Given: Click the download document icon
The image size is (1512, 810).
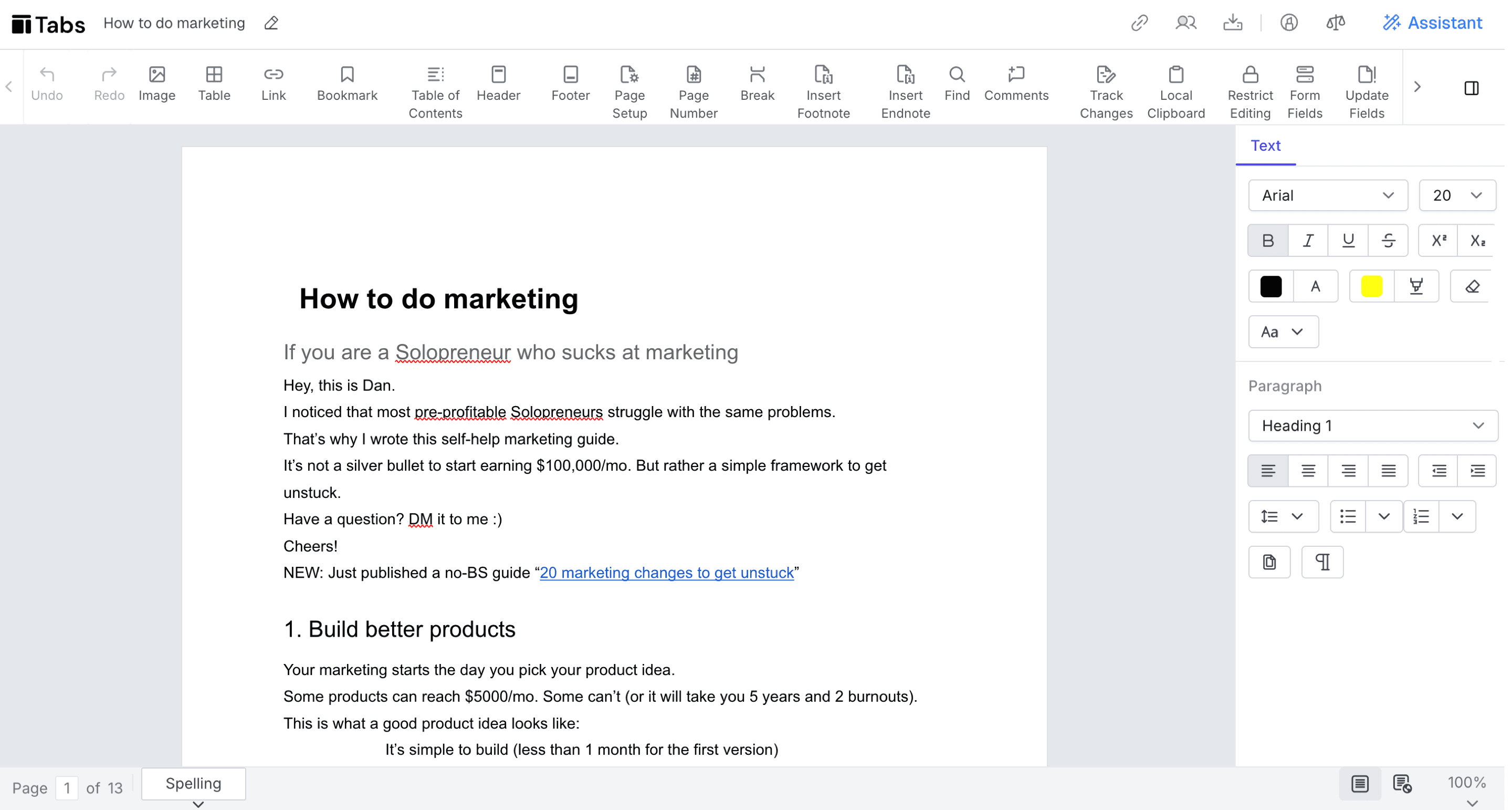Looking at the screenshot, I should [x=1232, y=23].
